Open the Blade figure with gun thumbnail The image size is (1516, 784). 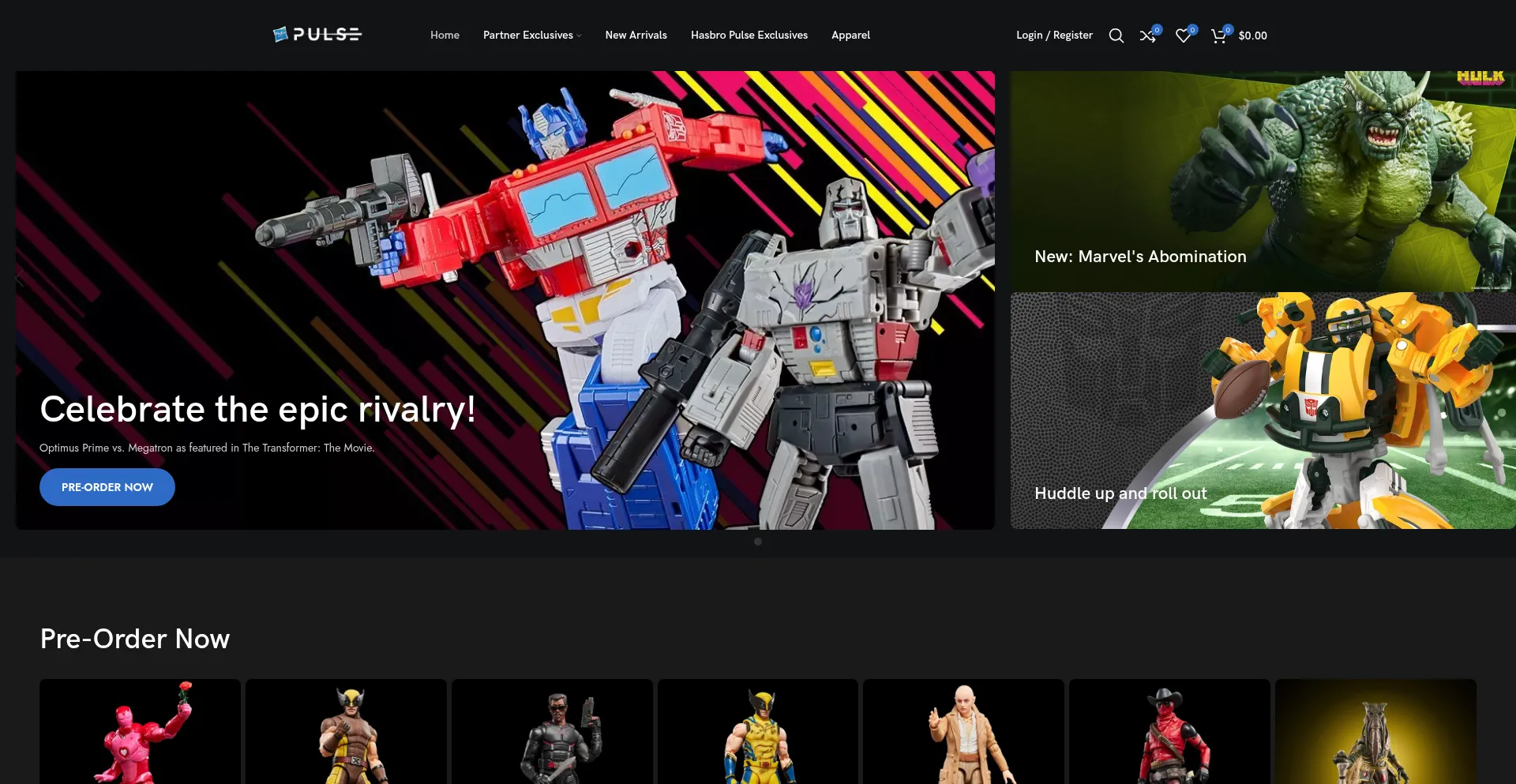click(x=552, y=732)
